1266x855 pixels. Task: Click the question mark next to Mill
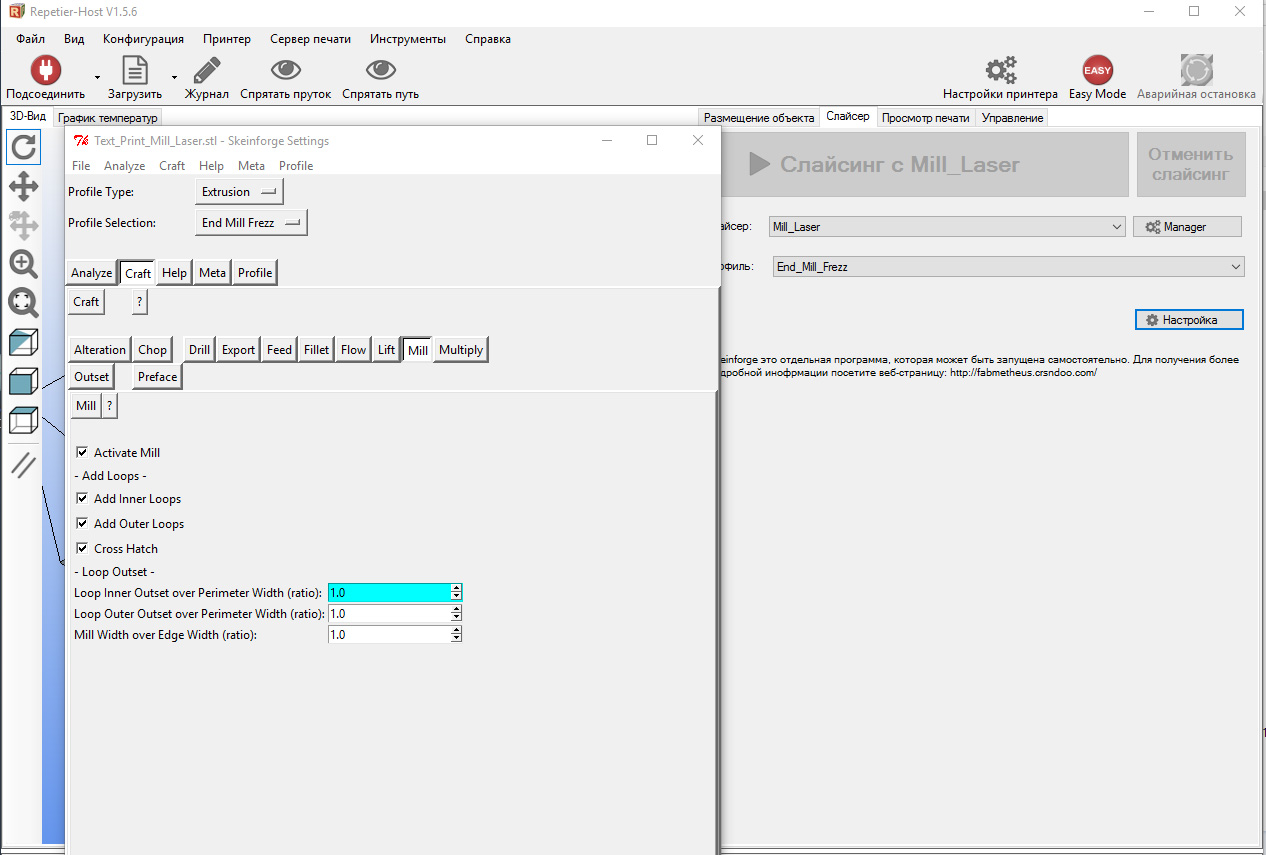(110, 406)
